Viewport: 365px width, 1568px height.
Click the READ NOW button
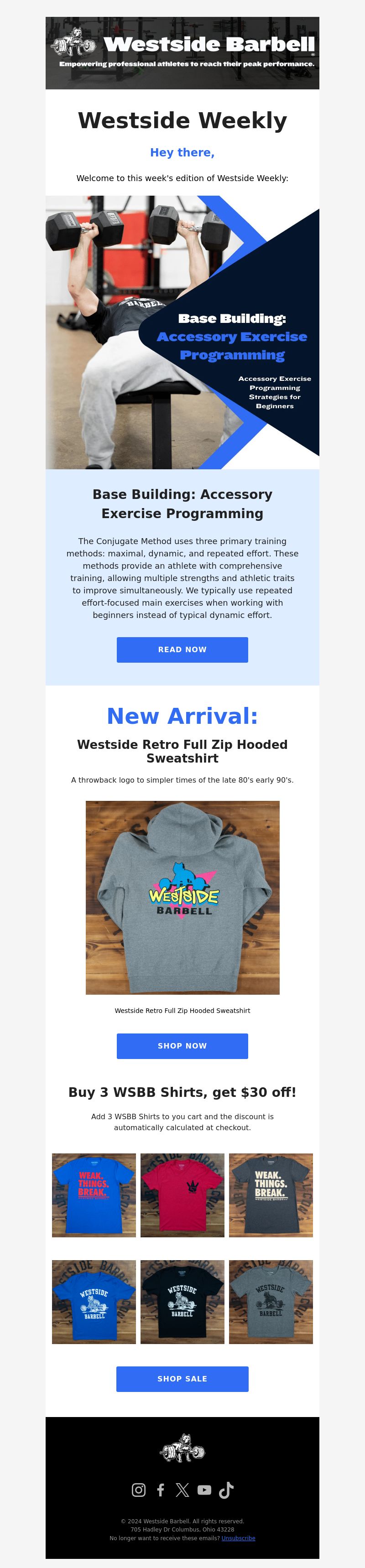coord(182,649)
